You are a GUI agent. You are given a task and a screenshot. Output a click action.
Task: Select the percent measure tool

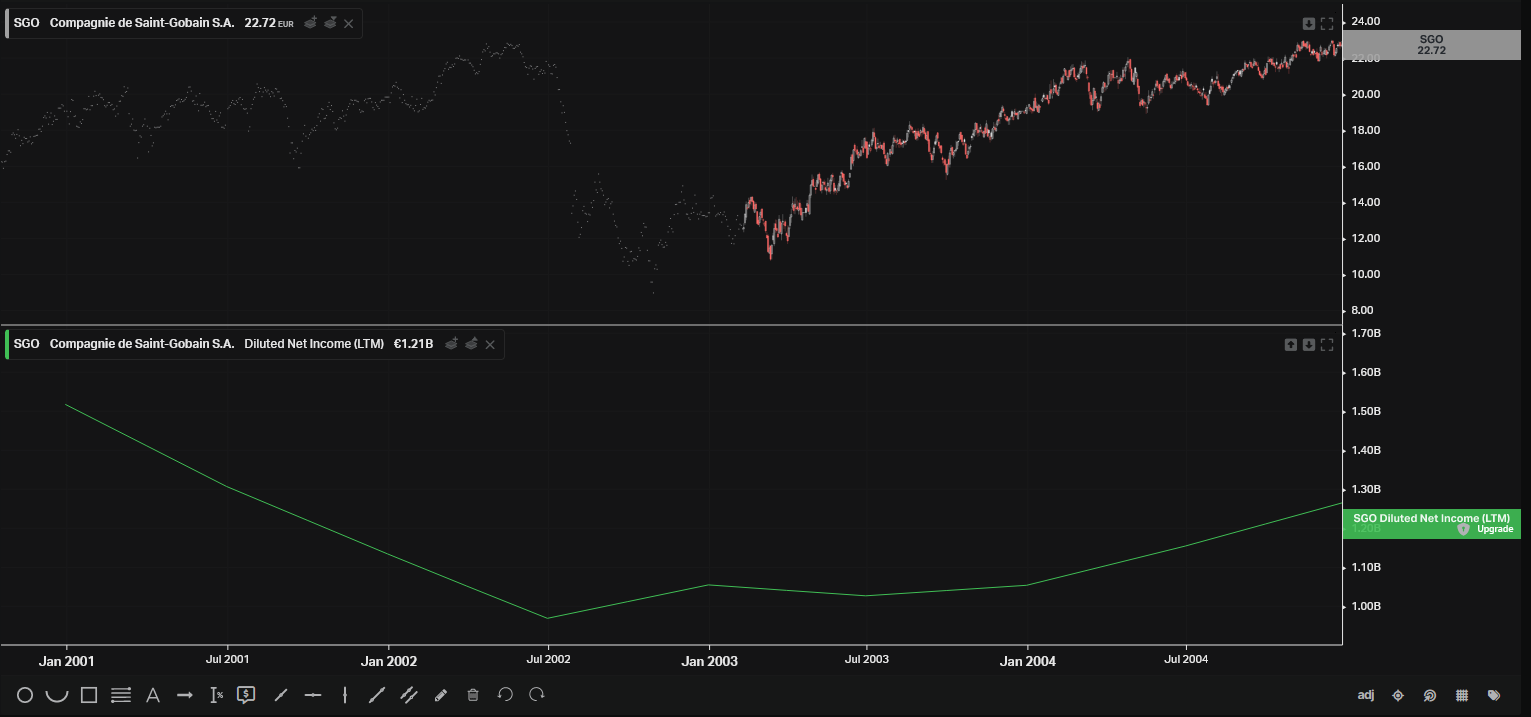pyautogui.click(x=217, y=695)
